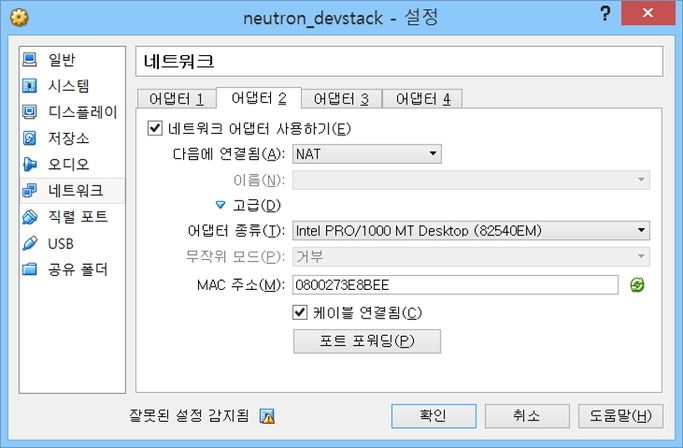
Task: Select 네트워크 text in the settings list
Action: click(x=76, y=190)
